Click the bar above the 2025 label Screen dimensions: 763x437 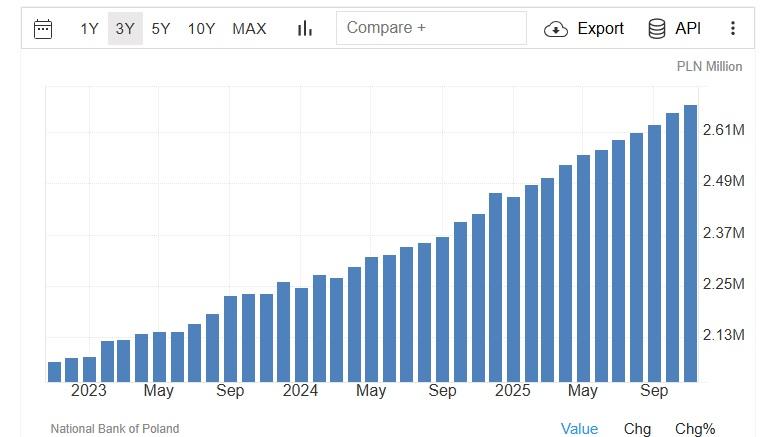513,289
